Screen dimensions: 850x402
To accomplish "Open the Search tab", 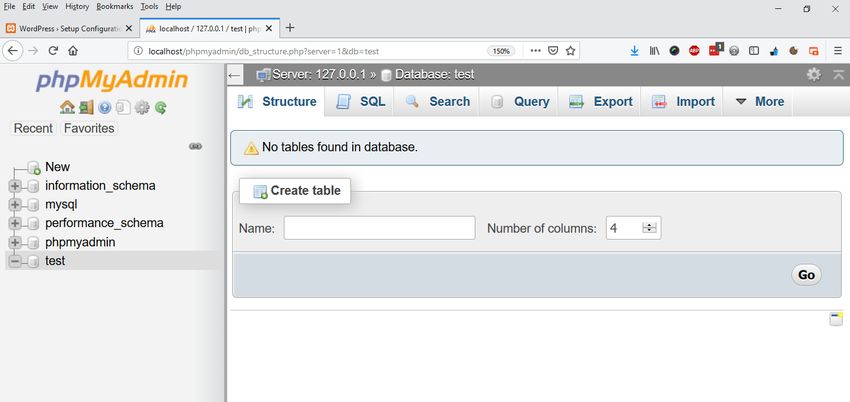I will coord(437,102).
